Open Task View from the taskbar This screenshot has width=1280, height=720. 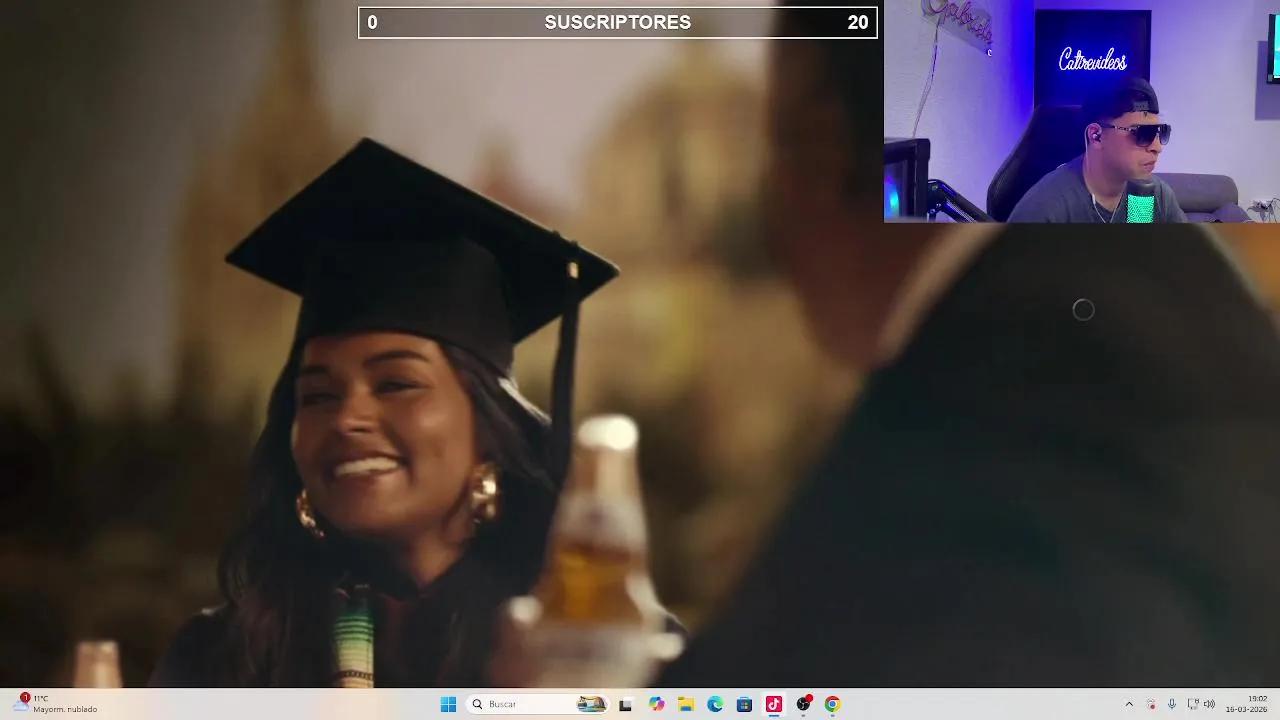[625, 704]
